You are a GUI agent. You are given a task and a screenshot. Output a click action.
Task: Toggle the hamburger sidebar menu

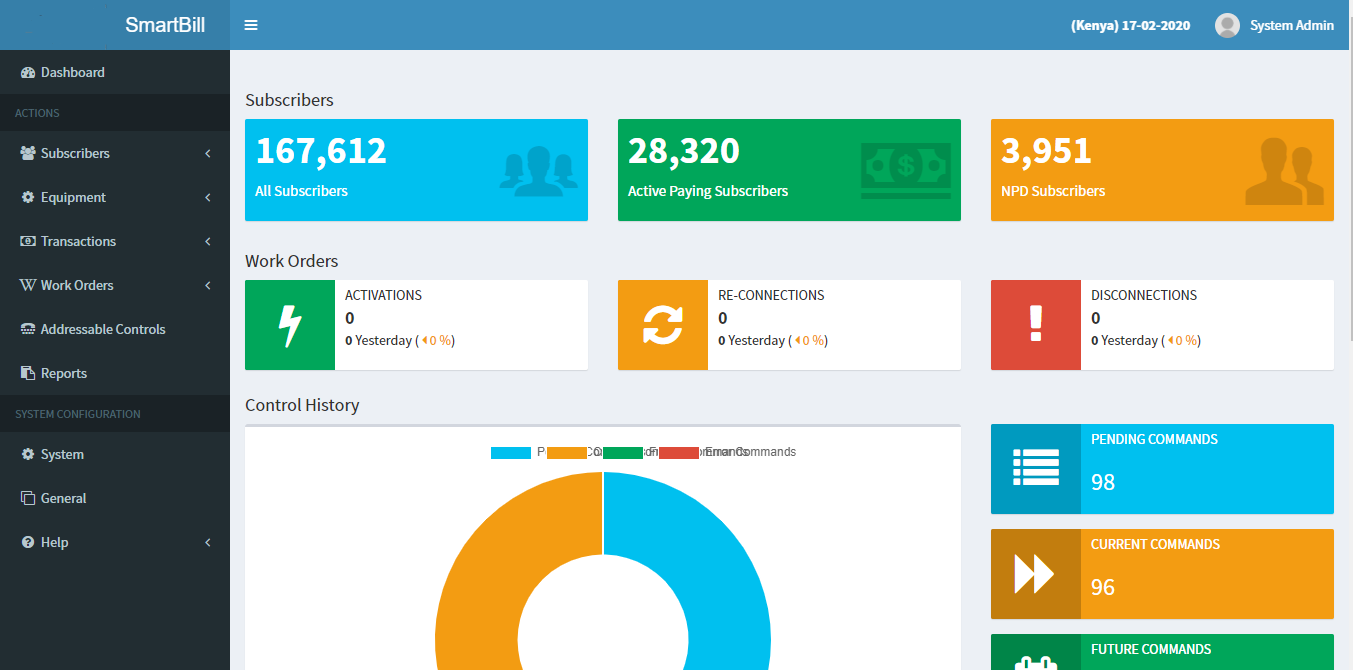[x=251, y=25]
